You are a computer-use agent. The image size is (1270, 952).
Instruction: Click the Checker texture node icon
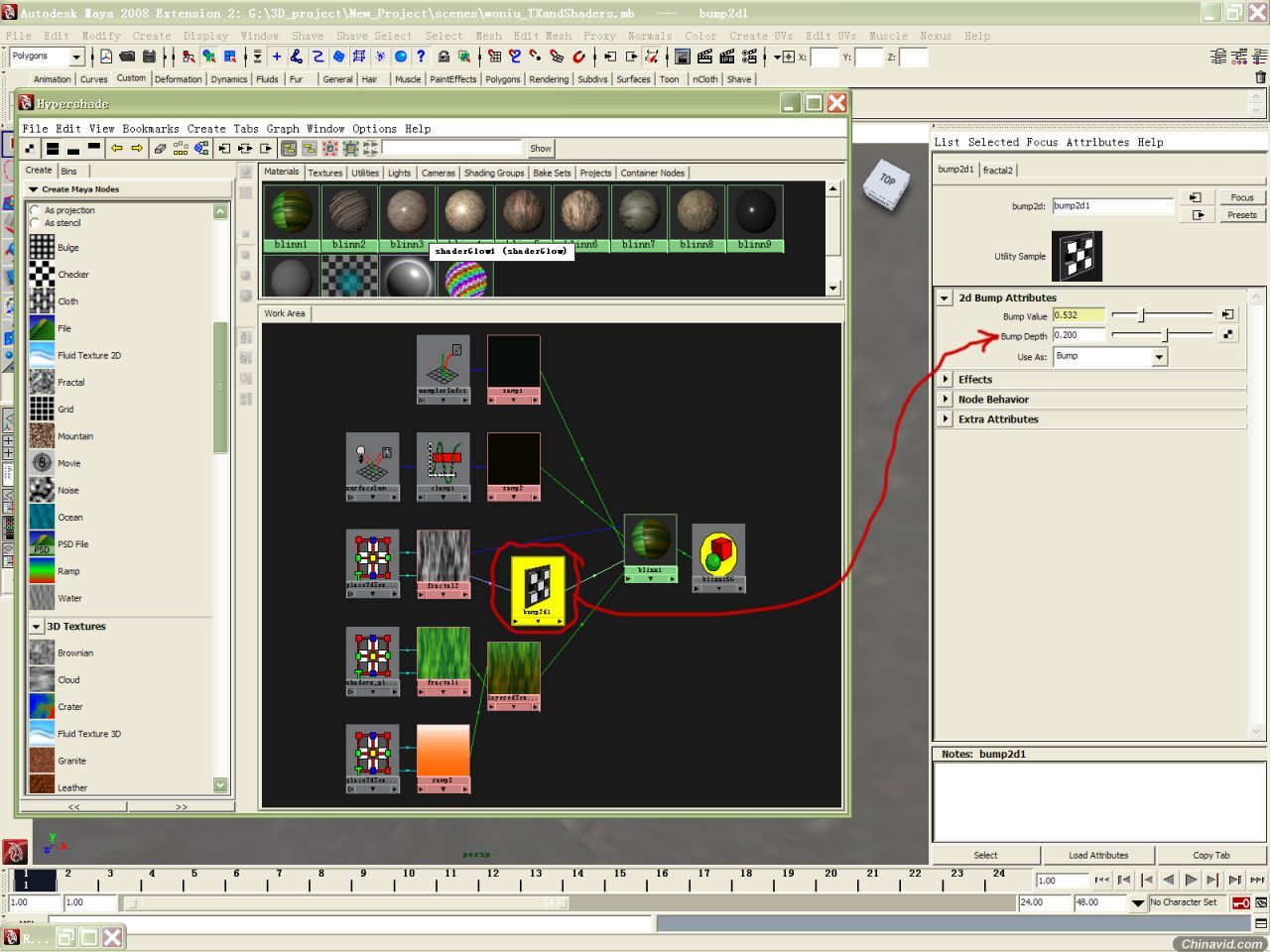tap(42, 274)
